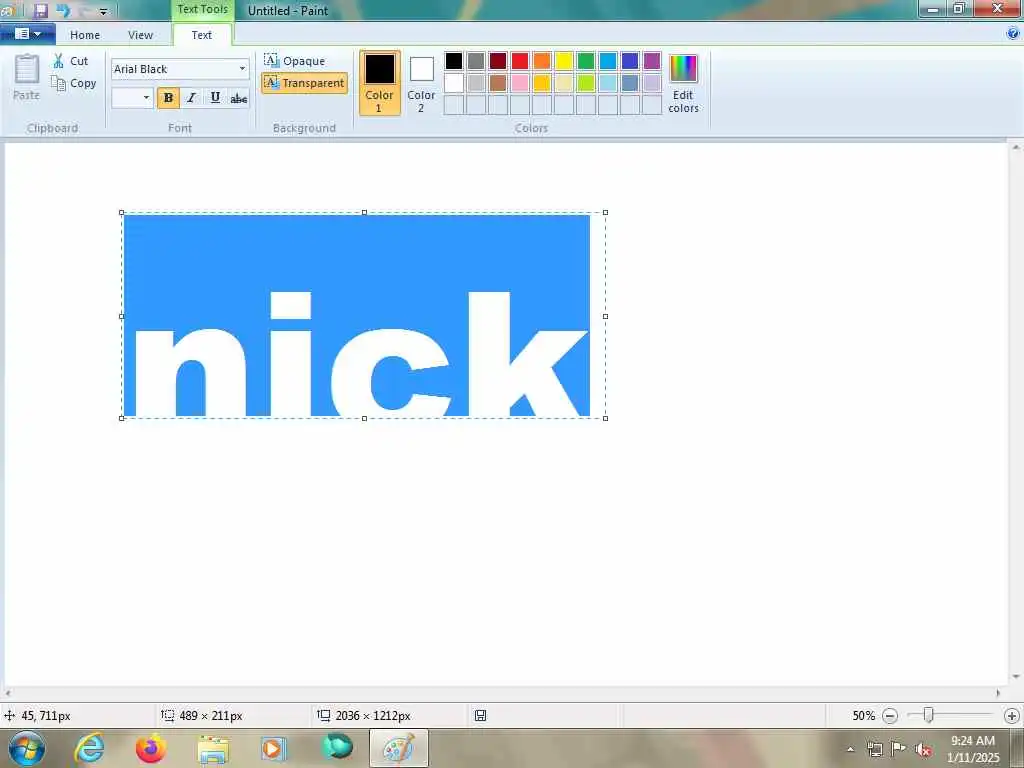Open the font size dropdown

point(146,98)
